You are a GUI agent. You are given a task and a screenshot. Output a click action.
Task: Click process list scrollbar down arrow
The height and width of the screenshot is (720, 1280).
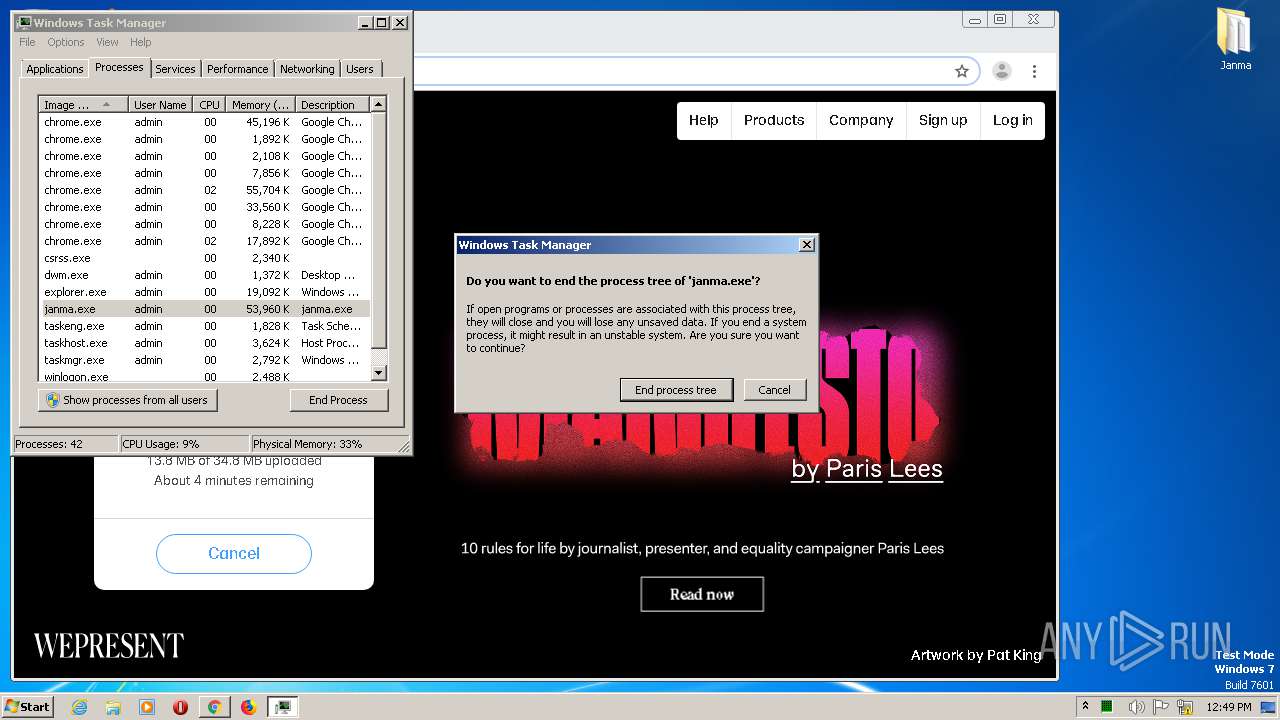pyautogui.click(x=378, y=373)
